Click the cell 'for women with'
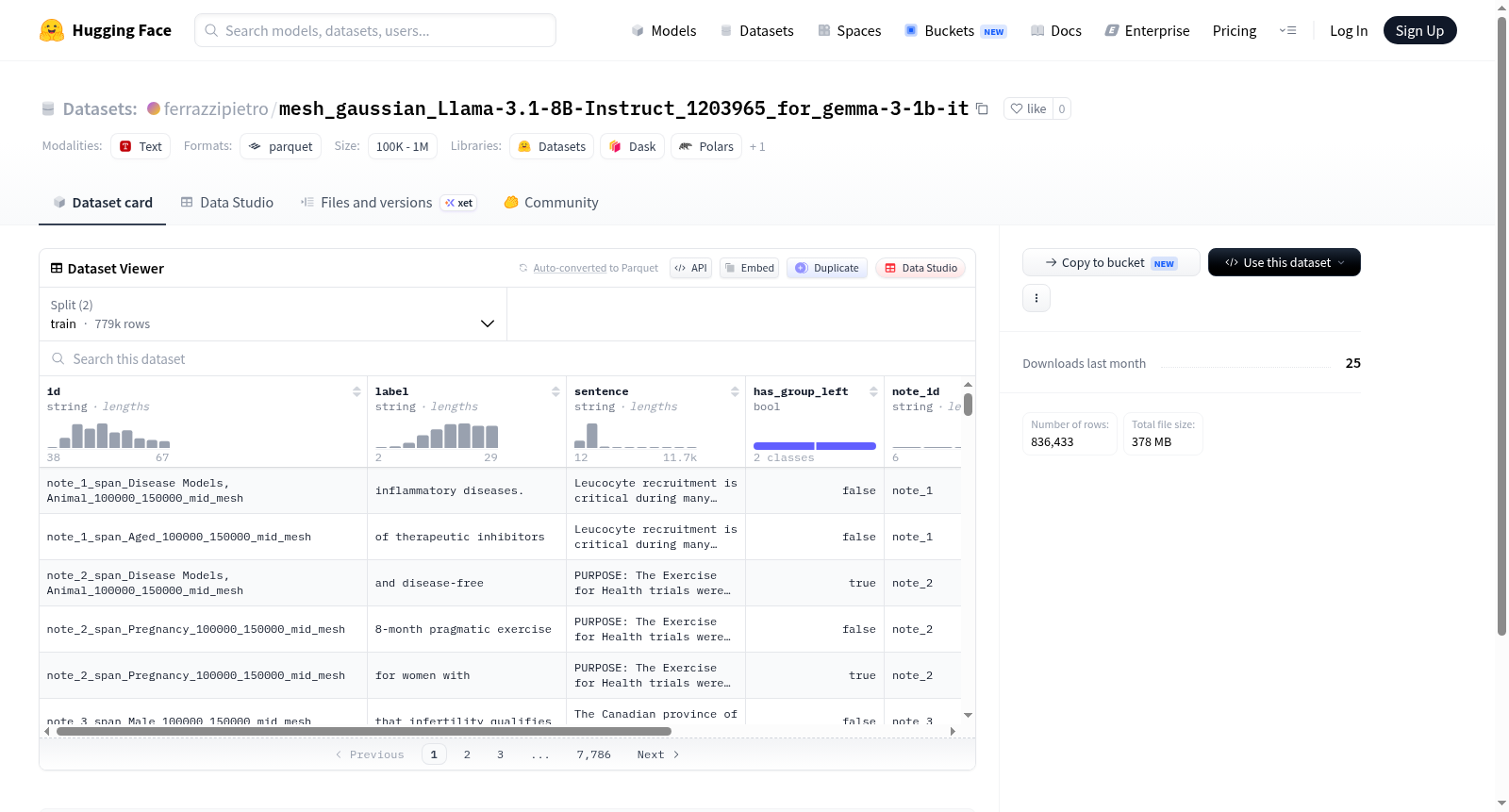 (x=467, y=675)
